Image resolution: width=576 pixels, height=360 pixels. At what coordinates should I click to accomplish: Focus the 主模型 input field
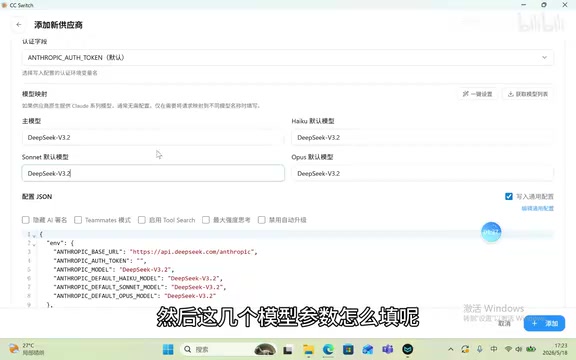point(153,138)
